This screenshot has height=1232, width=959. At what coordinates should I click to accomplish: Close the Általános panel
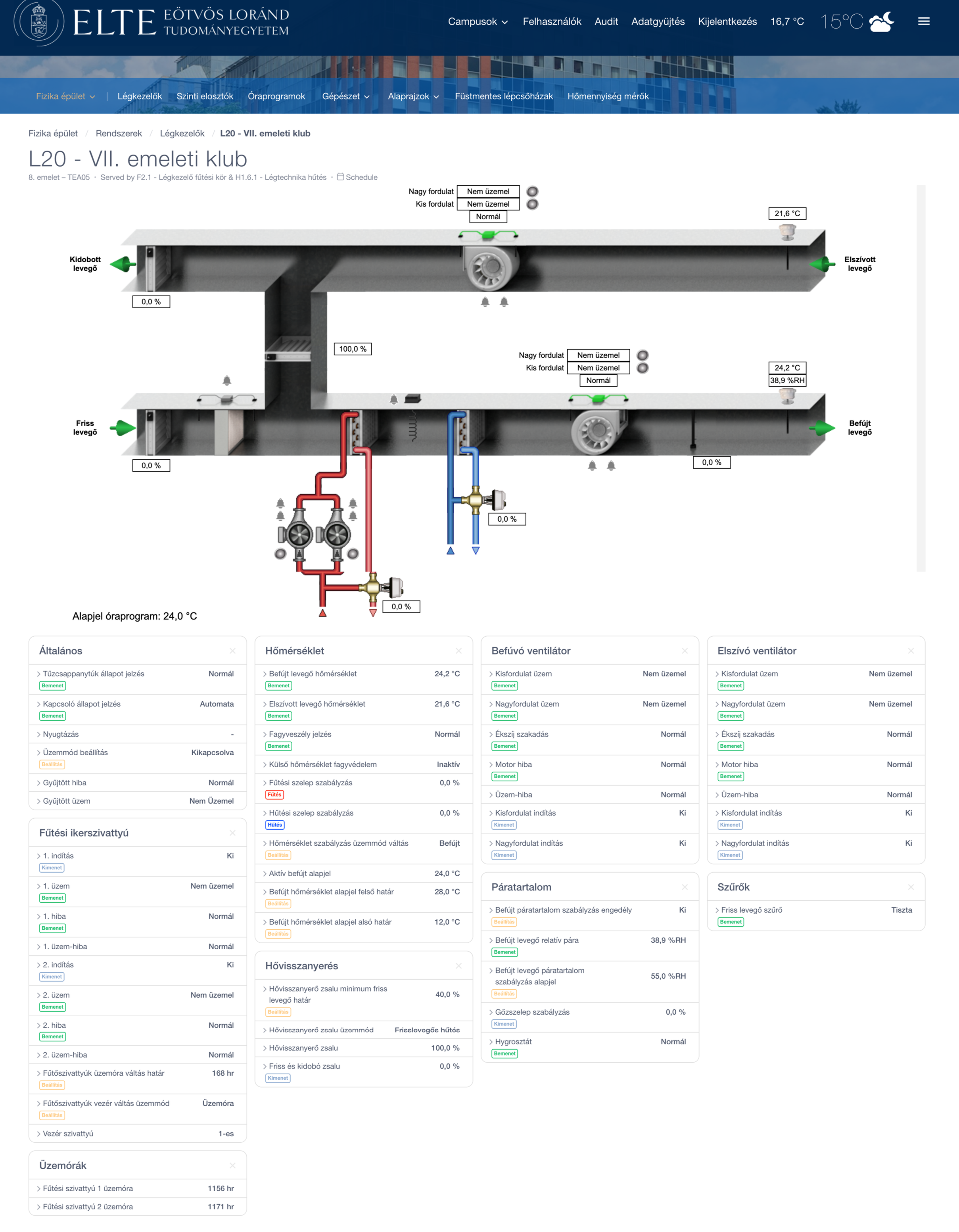point(232,651)
